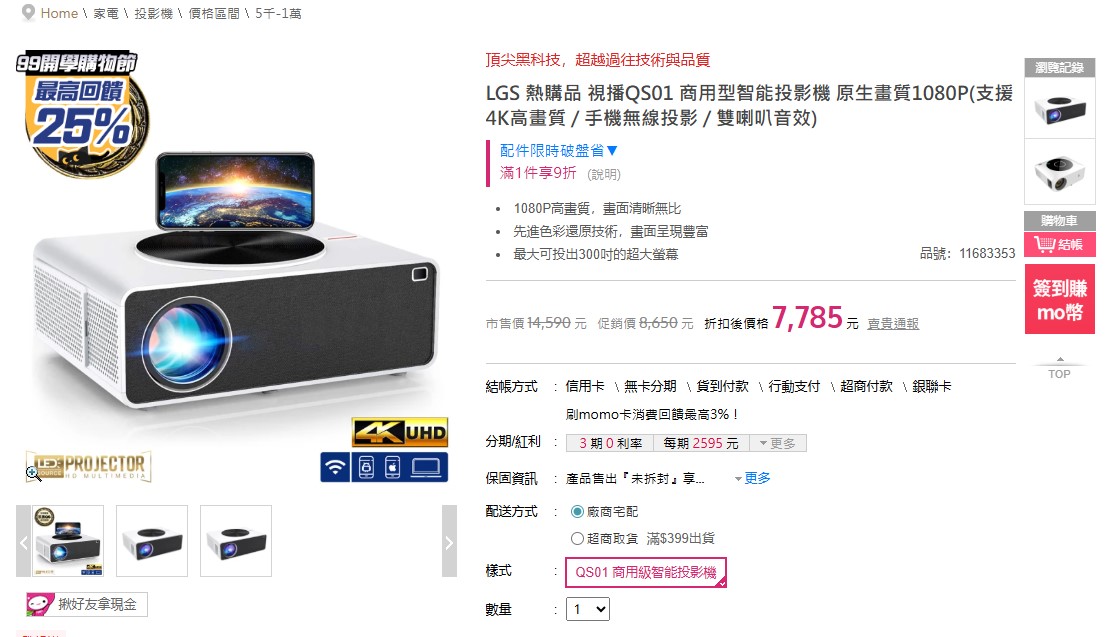Click the TOP arrow to return upward

point(1060,369)
